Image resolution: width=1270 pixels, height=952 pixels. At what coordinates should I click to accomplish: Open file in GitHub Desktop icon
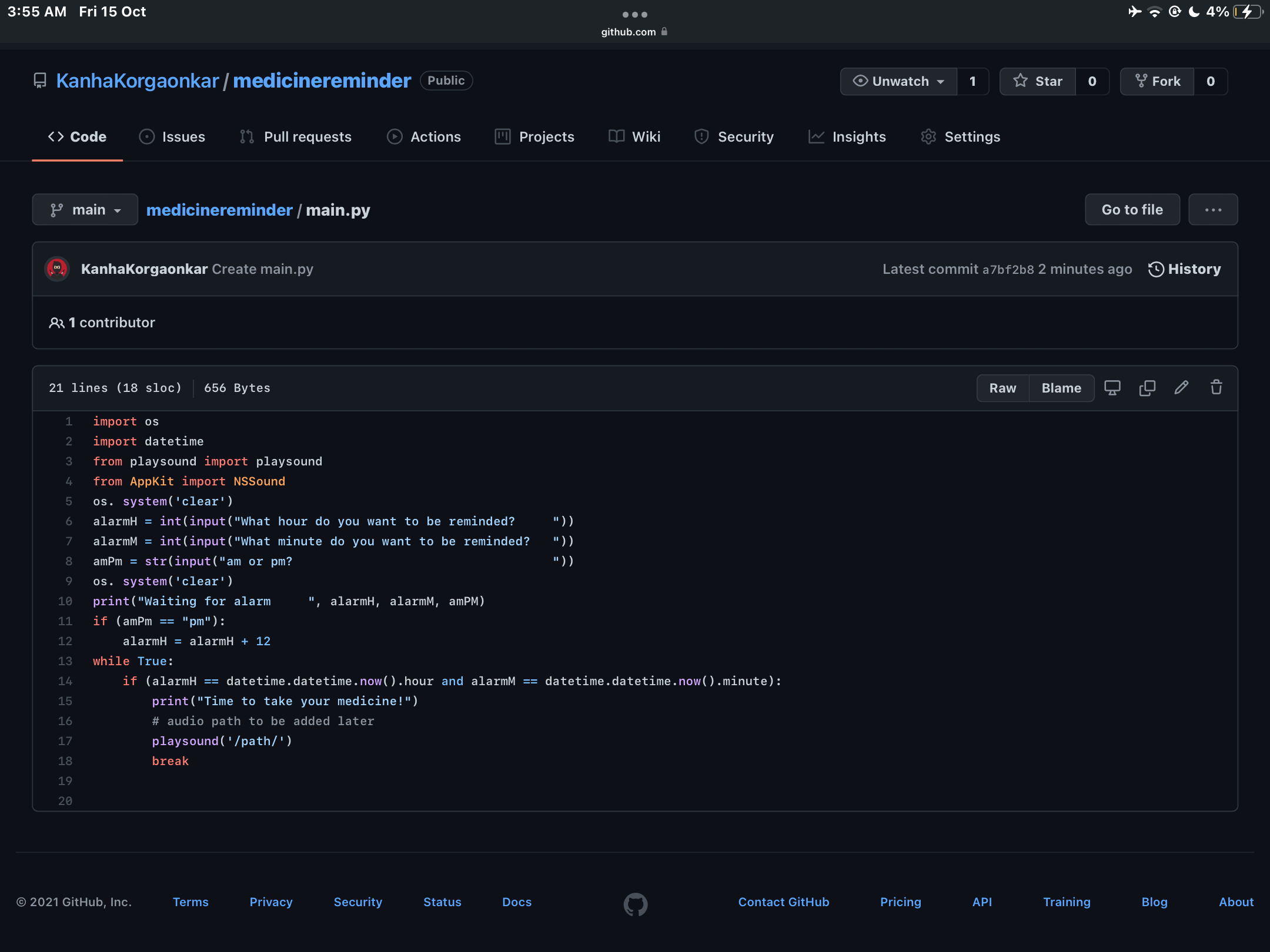tap(1112, 388)
